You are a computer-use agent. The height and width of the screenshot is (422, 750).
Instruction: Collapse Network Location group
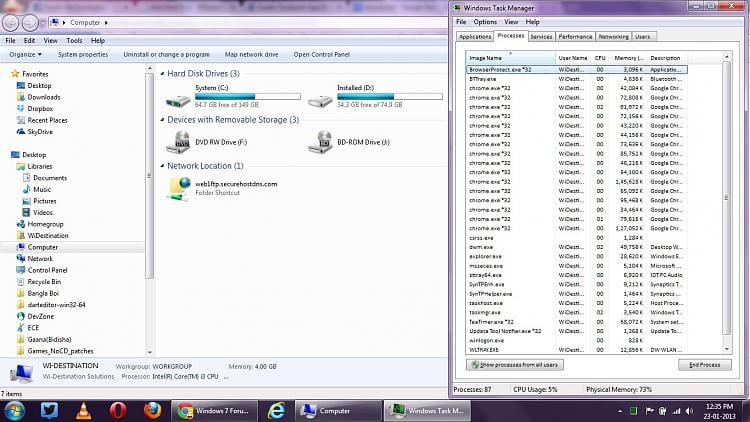click(x=163, y=166)
